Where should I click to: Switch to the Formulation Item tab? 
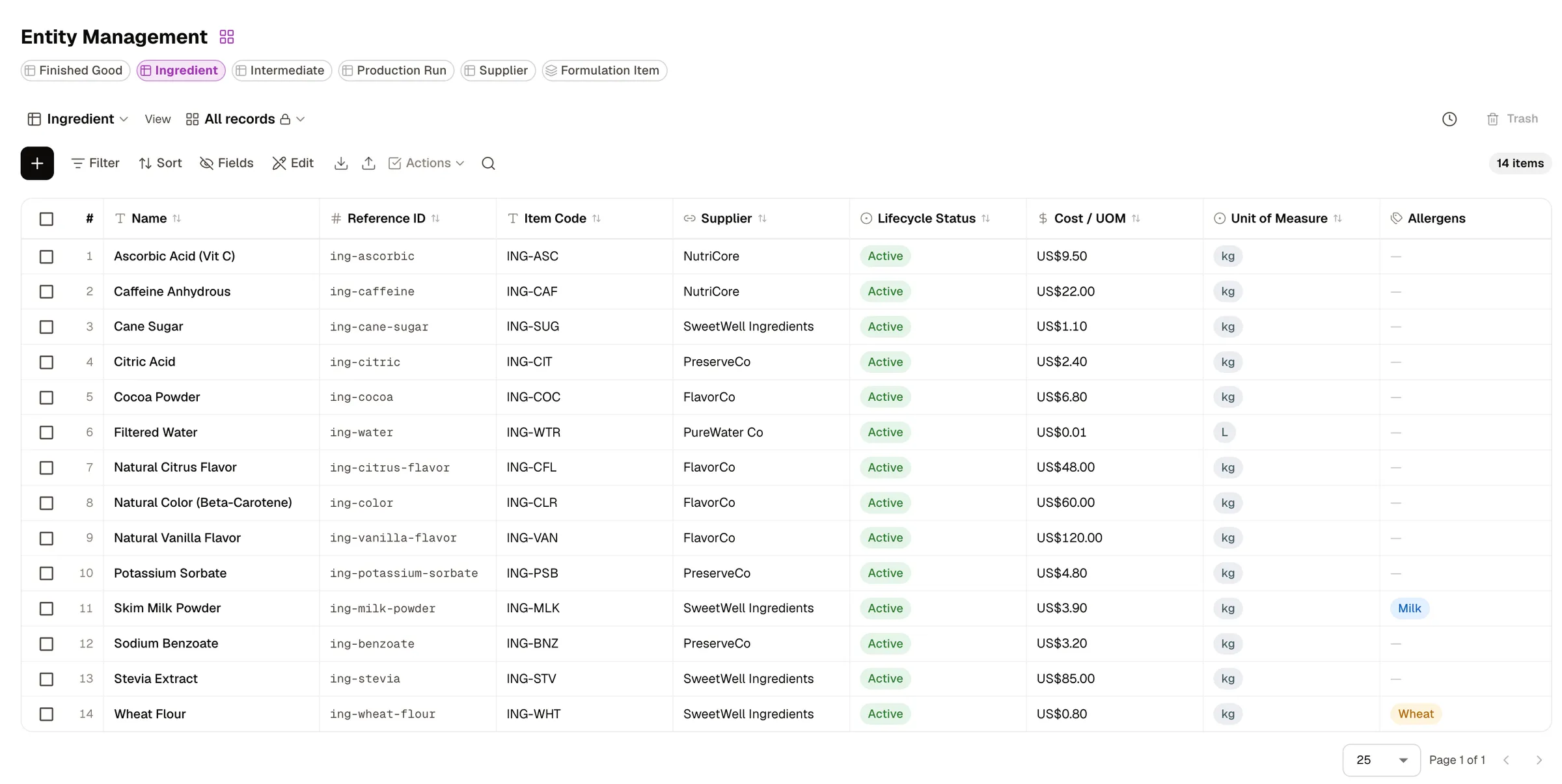tap(605, 70)
